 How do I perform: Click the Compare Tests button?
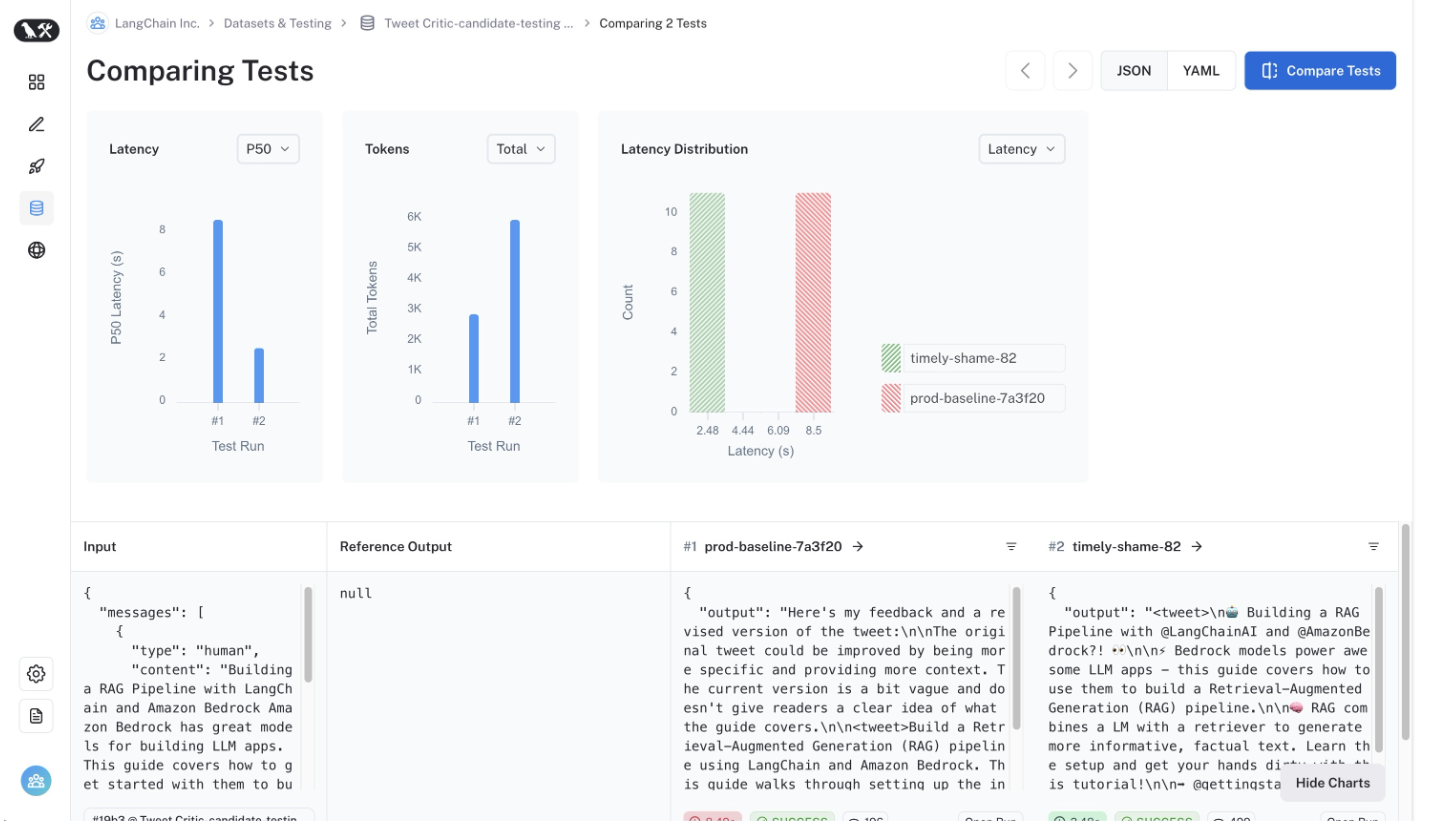click(x=1319, y=71)
